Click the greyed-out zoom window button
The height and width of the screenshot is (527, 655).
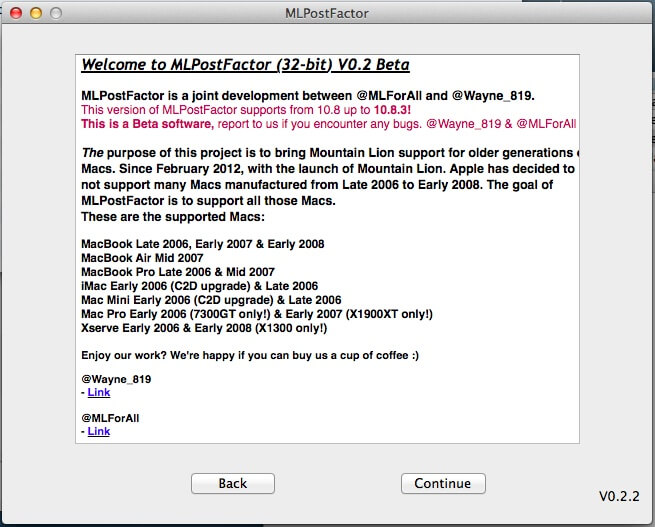pyautogui.click(x=56, y=13)
